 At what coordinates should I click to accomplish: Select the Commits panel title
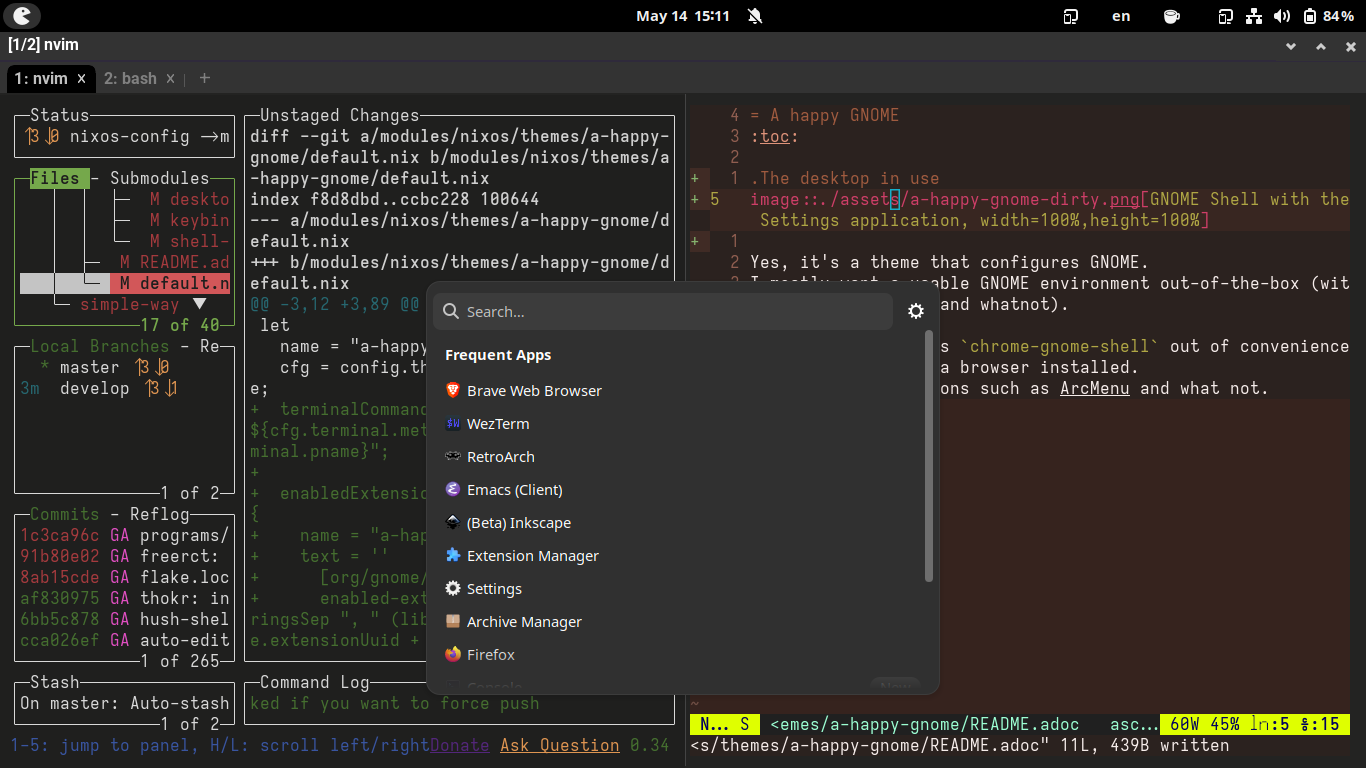(65, 514)
